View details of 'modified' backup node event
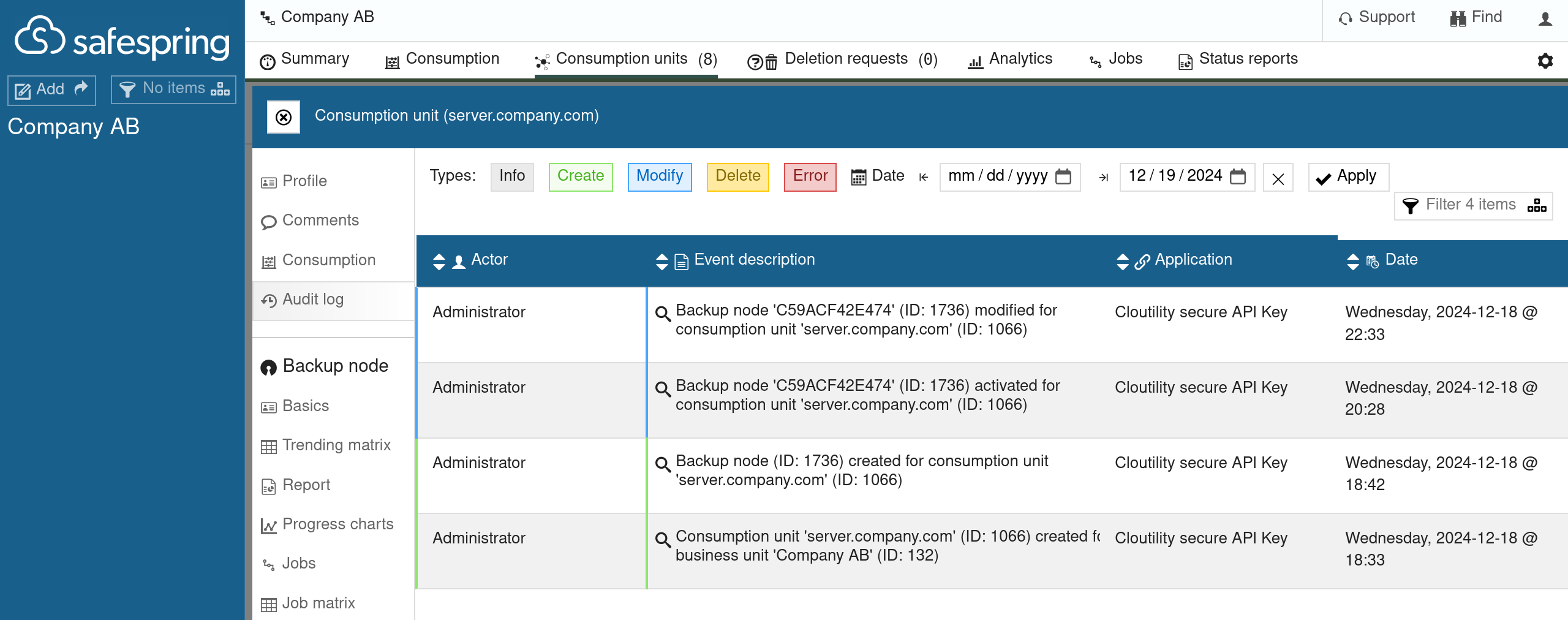Viewport: 1568px width, 620px height. [x=663, y=314]
